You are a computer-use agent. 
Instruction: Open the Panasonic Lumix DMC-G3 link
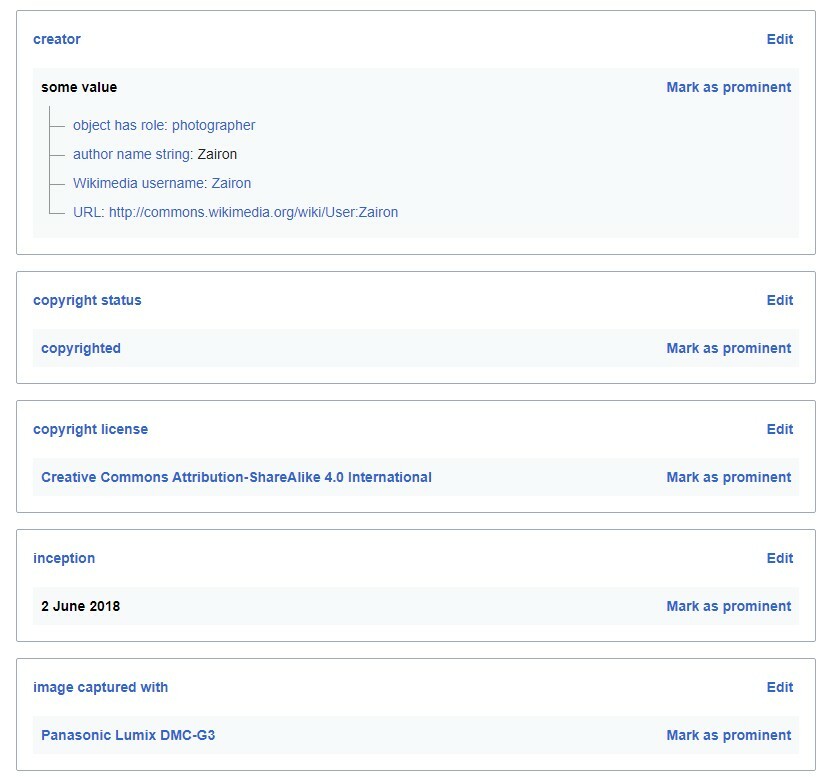tap(128, 735)
